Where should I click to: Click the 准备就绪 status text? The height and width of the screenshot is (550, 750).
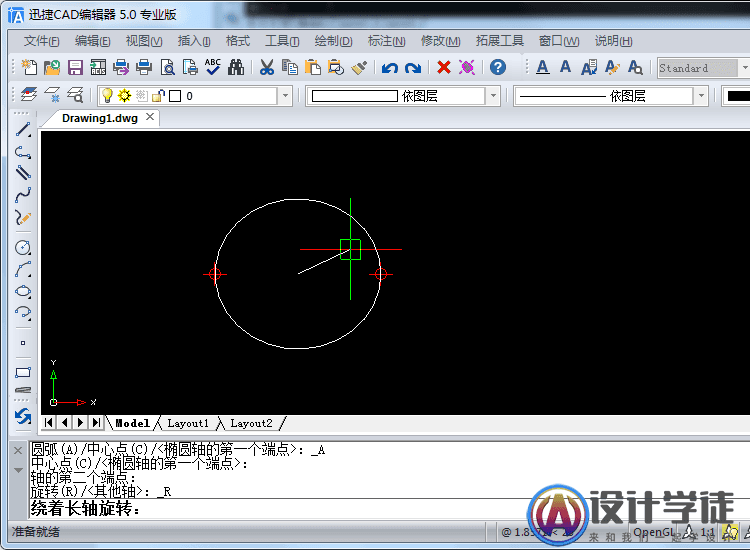36,532
